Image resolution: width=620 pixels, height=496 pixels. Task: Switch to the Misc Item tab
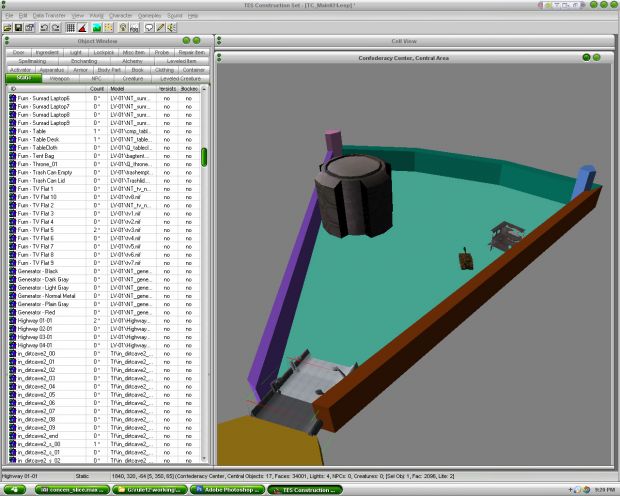[134, 52]
